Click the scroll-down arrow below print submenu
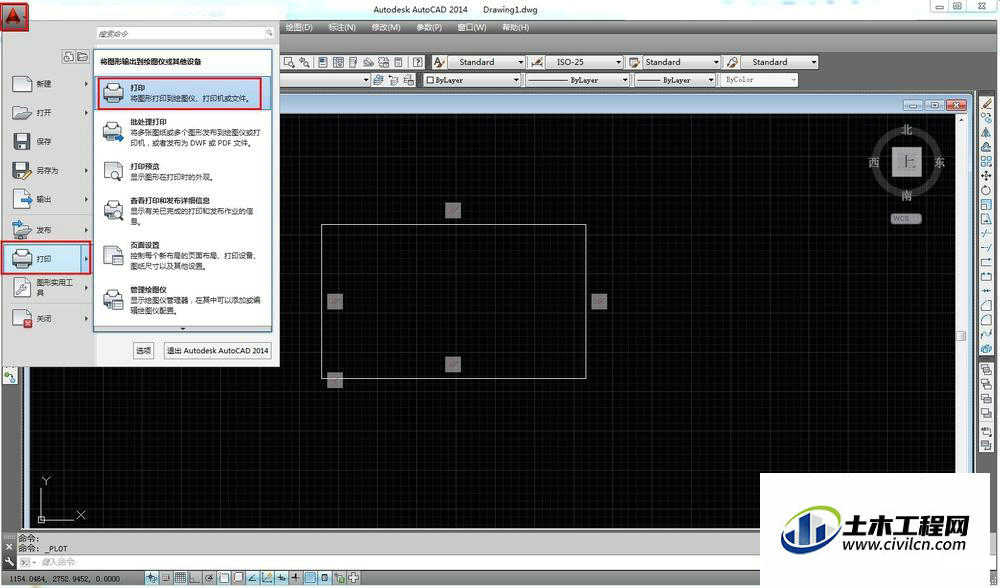1000x588 pixels. [183, 329]
